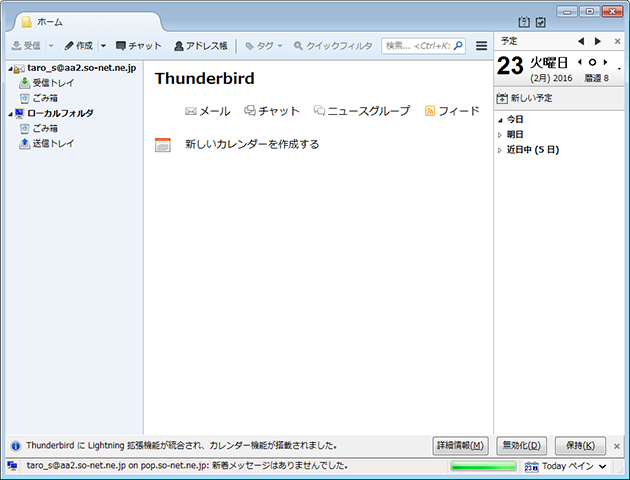Click the フィード RSS feed icon
The image size is (630, 480).
click(430, 111)
